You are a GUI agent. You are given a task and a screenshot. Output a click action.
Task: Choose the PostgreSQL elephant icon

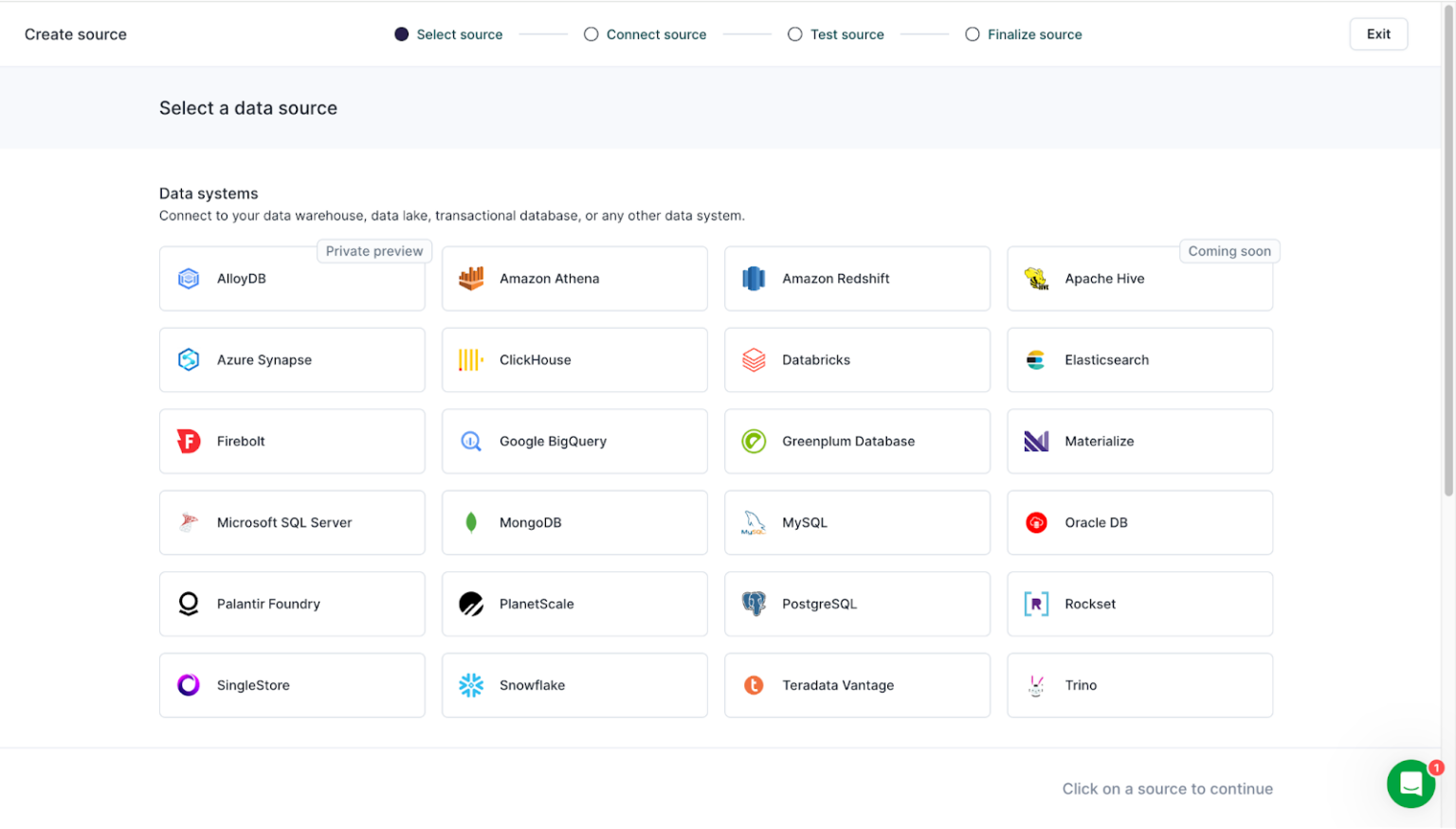coord(754,604)
